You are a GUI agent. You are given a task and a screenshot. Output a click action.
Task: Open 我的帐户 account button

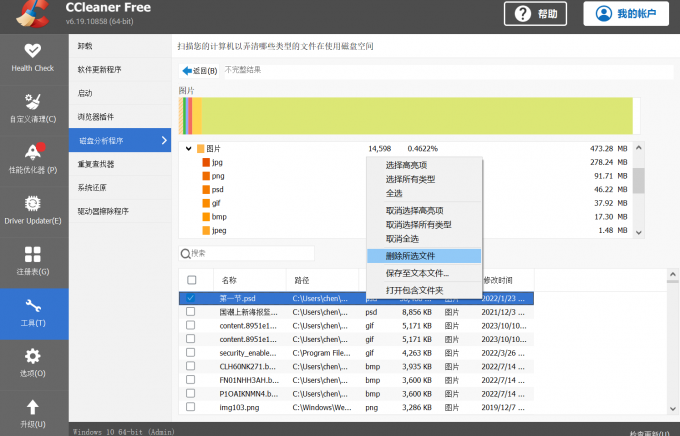click(x=626, y=13)
